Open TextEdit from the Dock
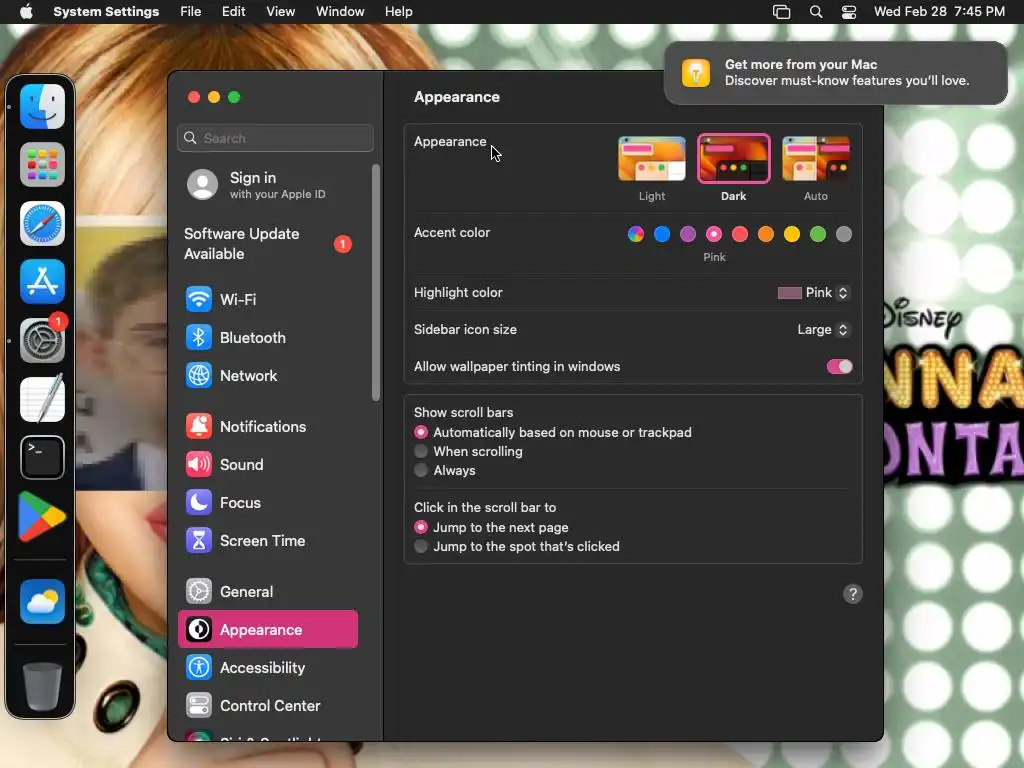Viewport: 1024px width, 768px height. (42, 398)
